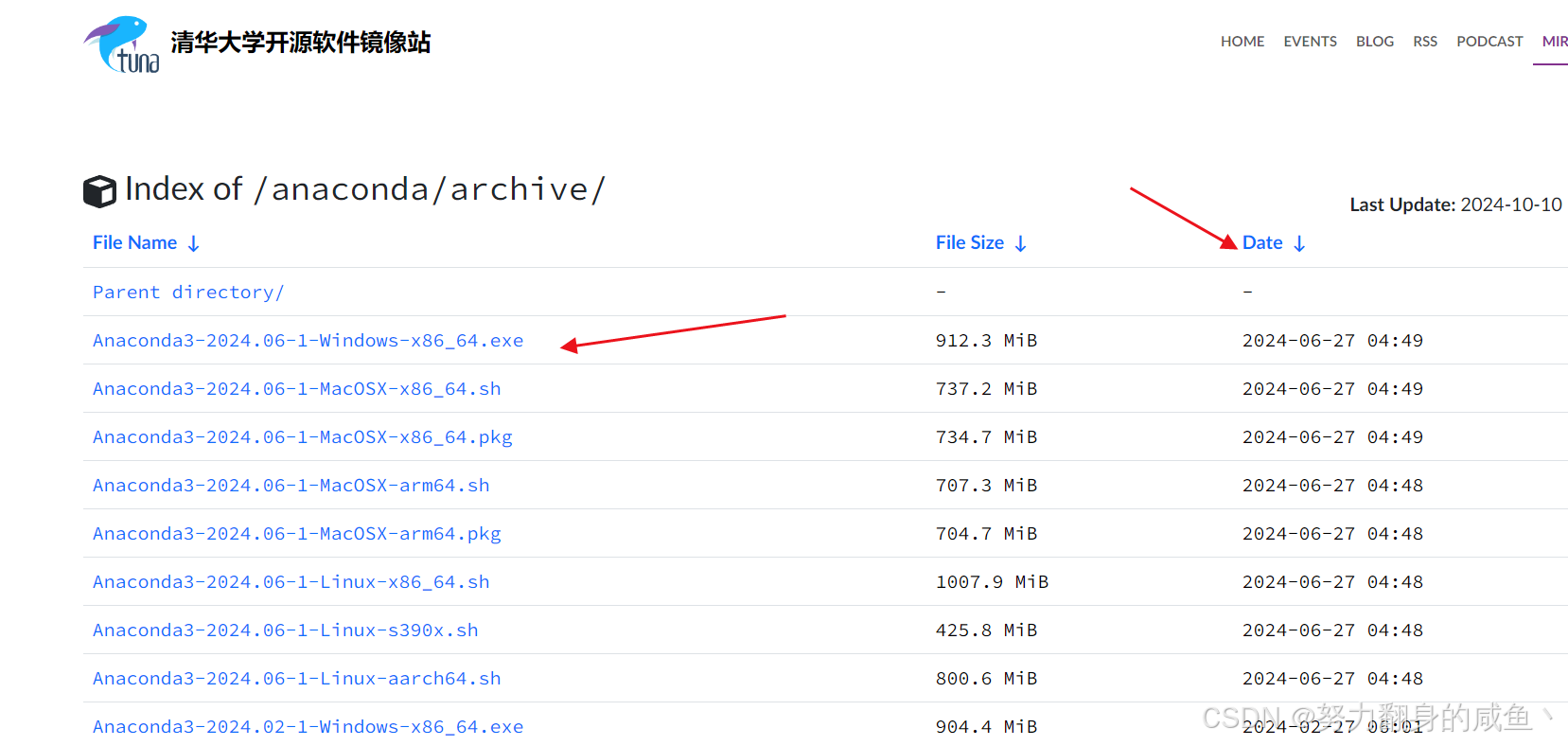1568x746 pixels.
Task: Click the 737.2 MiB file size
Action: click(986, 388)
